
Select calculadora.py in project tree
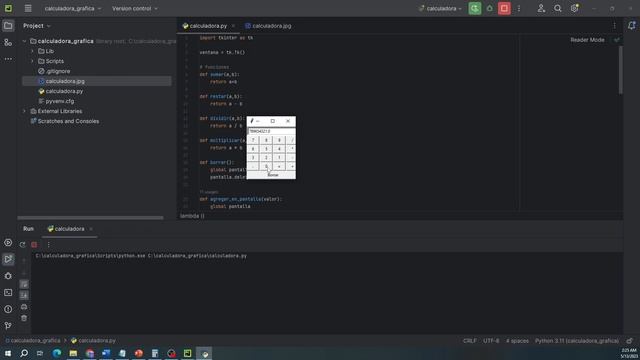(60, 91)
